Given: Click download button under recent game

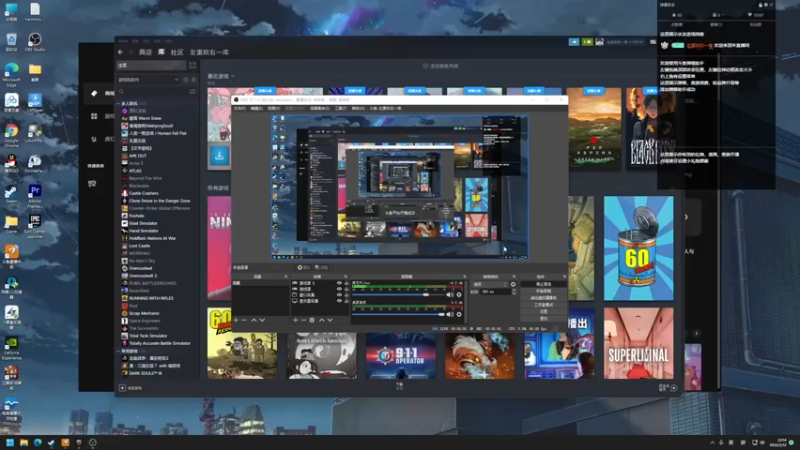Looking at the screenshot, I should coord(219,156).
